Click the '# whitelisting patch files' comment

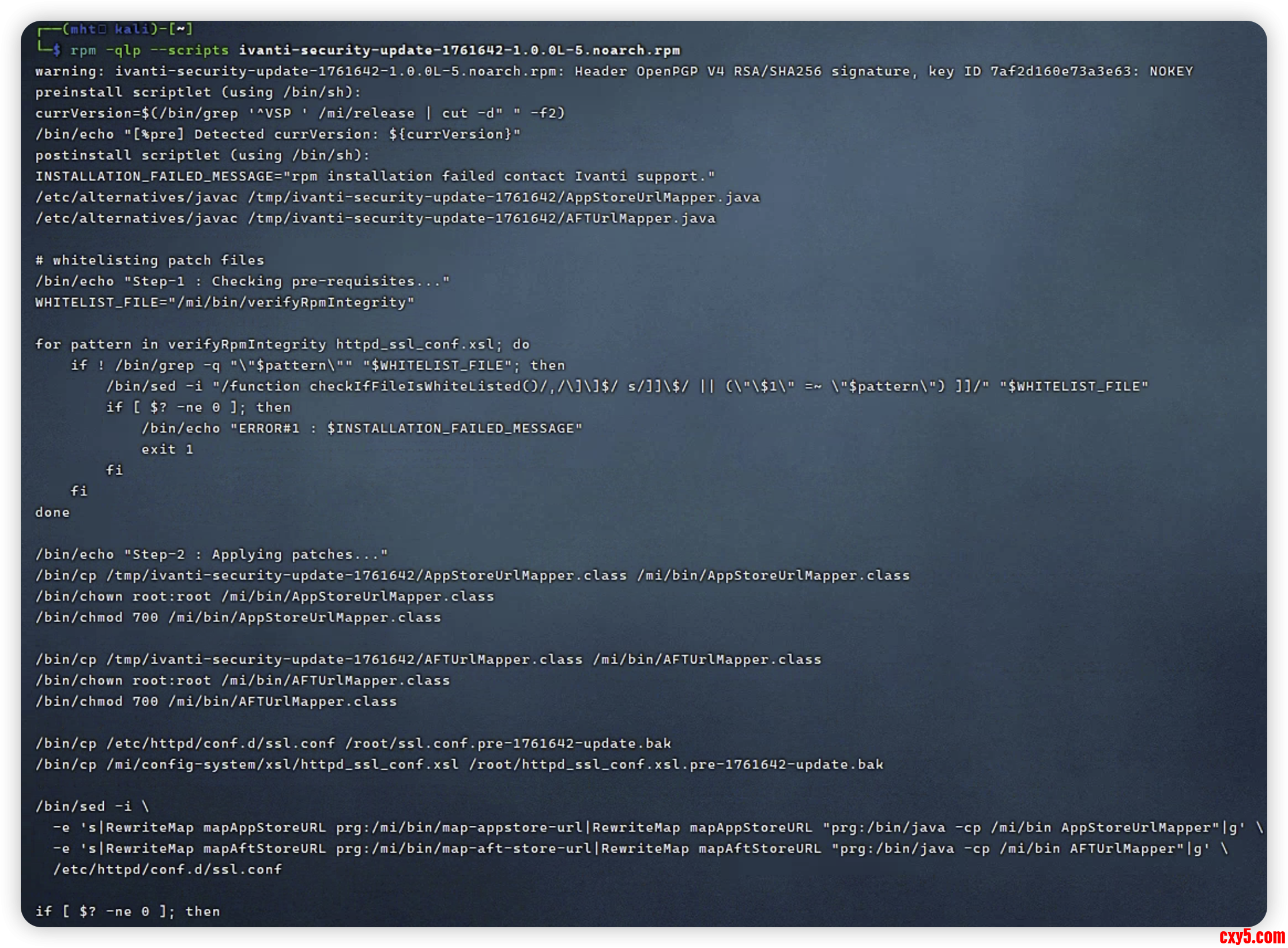[x=150, y=260]
